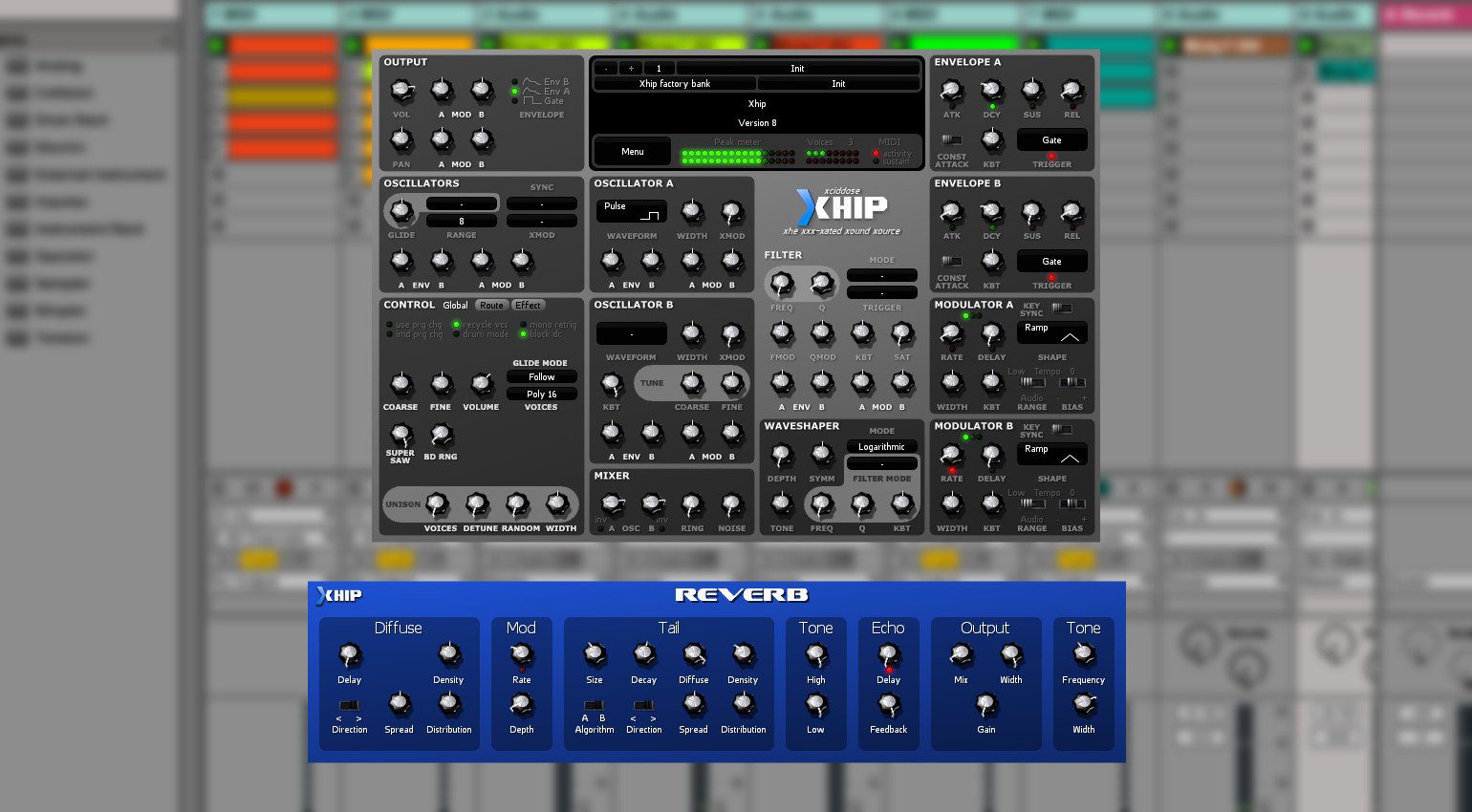Screen dimensions: 1472x812
Task: Click the reverb Echo Feedback knob
Action: pos(889,705)
